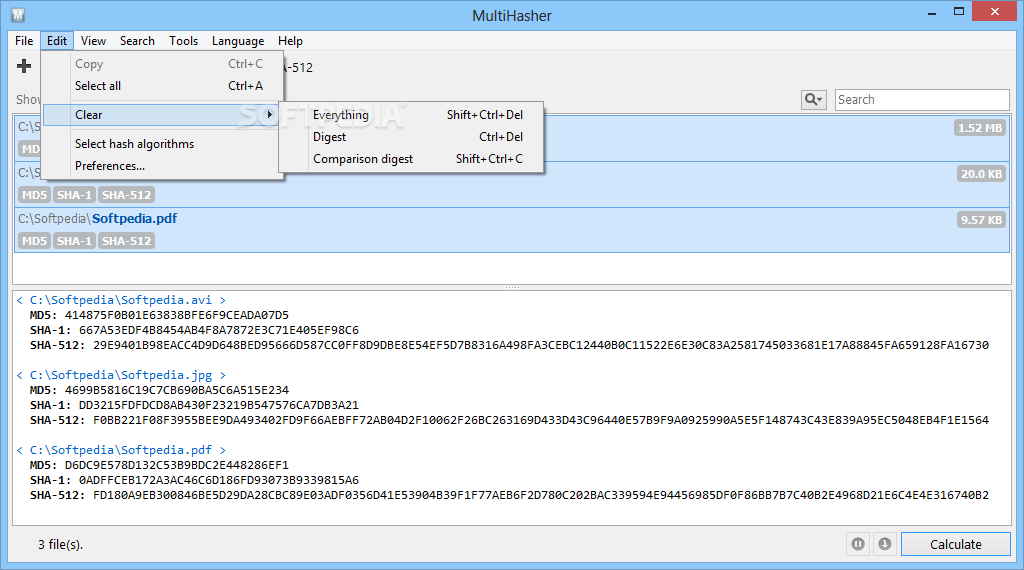This screenshot has height=570, width=1024.
Task: Click the 9.57 KB size badge
Action: (981, 220)
